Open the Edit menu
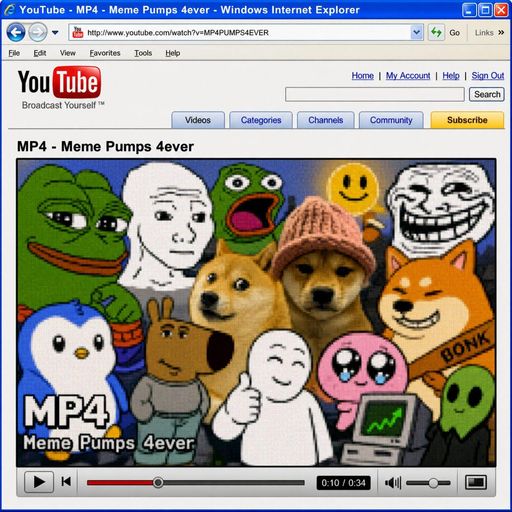512x512 pixels. (40, 53)
